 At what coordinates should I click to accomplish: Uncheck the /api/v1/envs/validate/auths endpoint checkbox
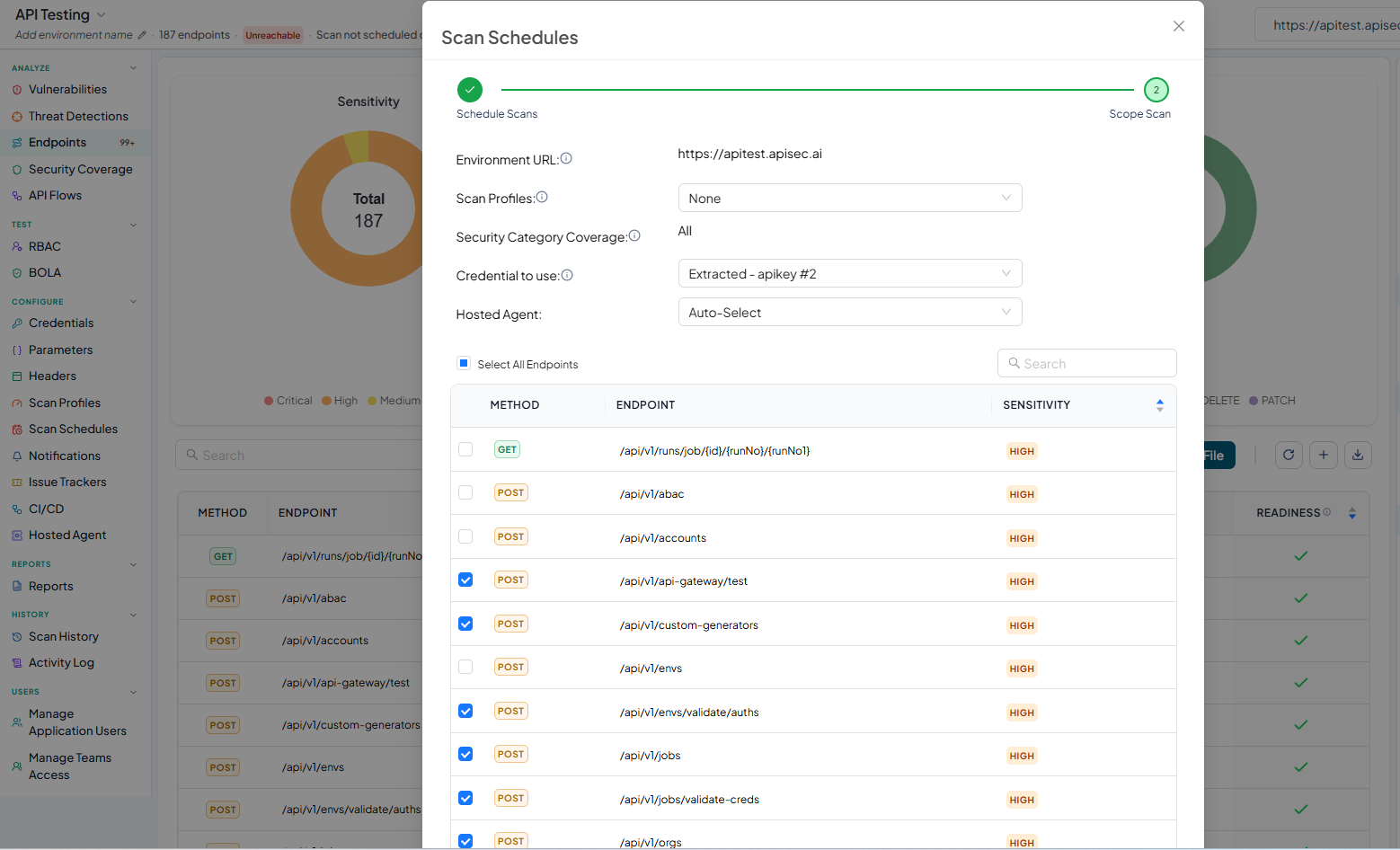[x=465, y=711]
